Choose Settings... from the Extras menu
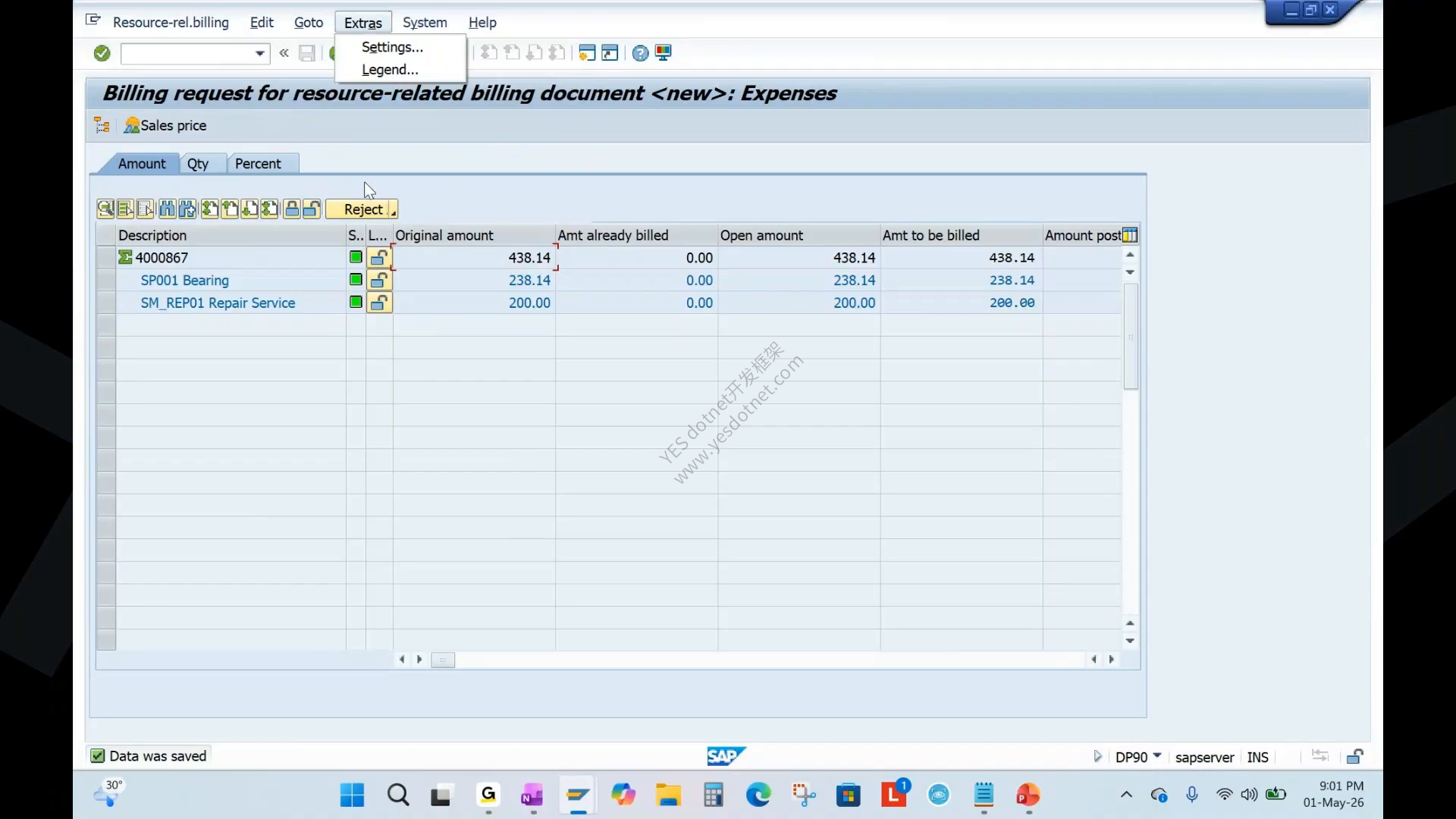This screenshot has height=819, width=1456. click(392, 47)
